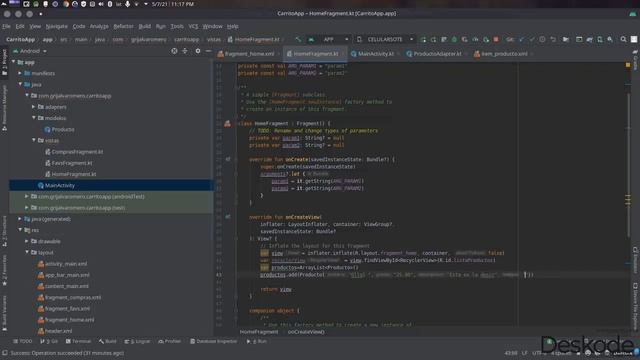Click the red Stop button icon
This screenshot has width=640, height=360.
(496, 40)
